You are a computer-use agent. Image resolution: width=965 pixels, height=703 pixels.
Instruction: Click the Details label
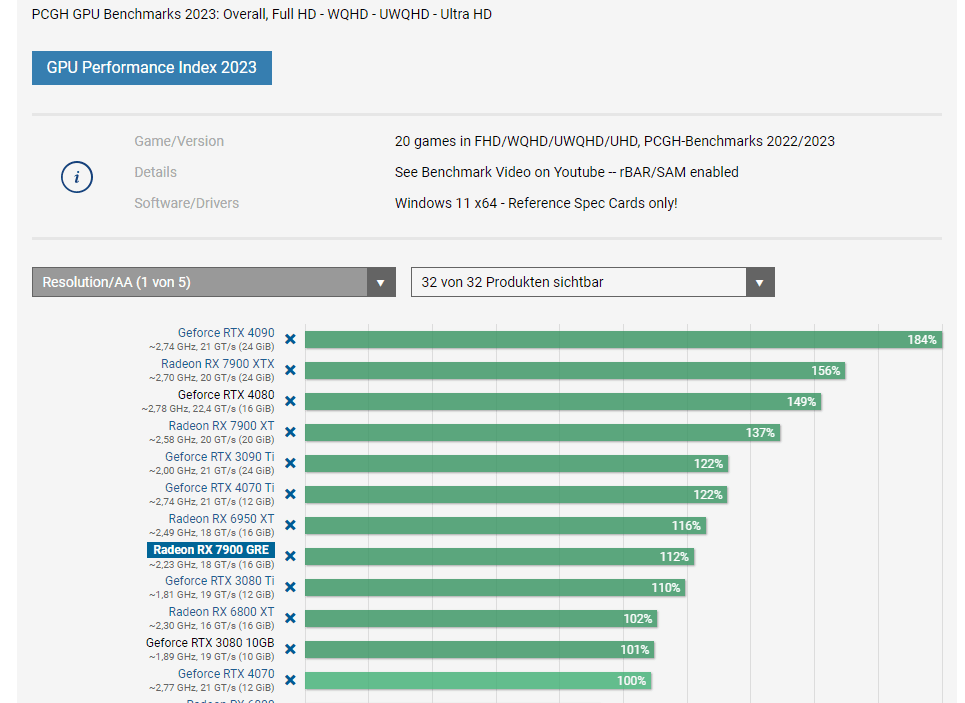(156, 172)
